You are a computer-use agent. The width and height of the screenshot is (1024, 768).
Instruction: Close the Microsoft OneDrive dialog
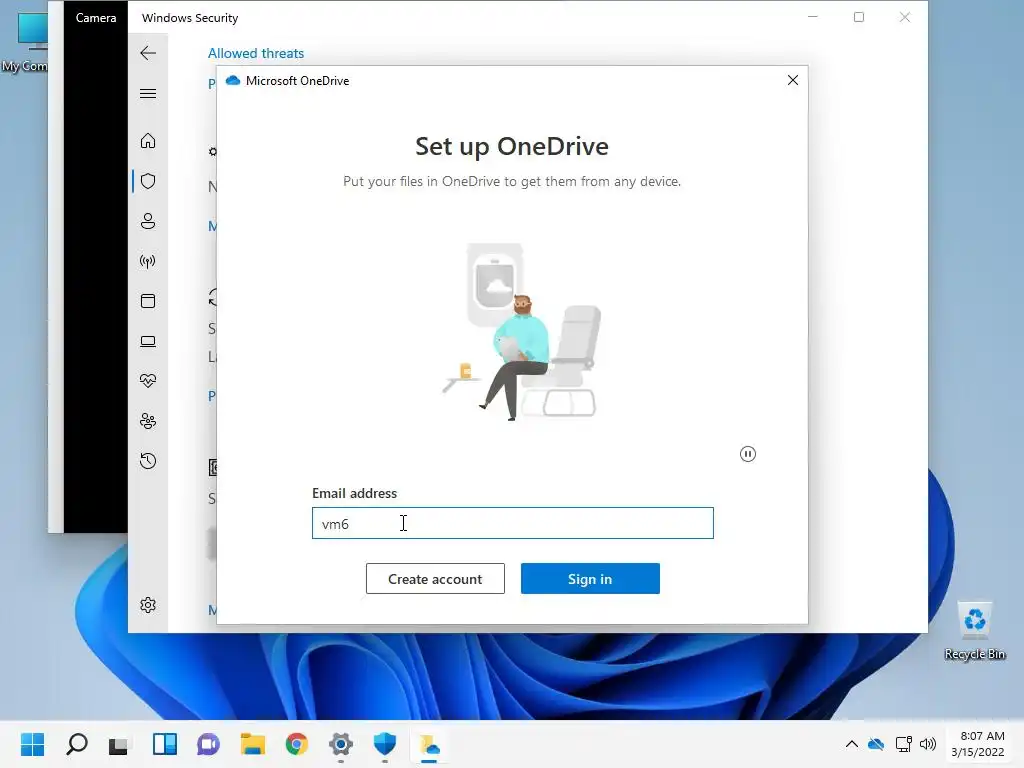(793, 80)
